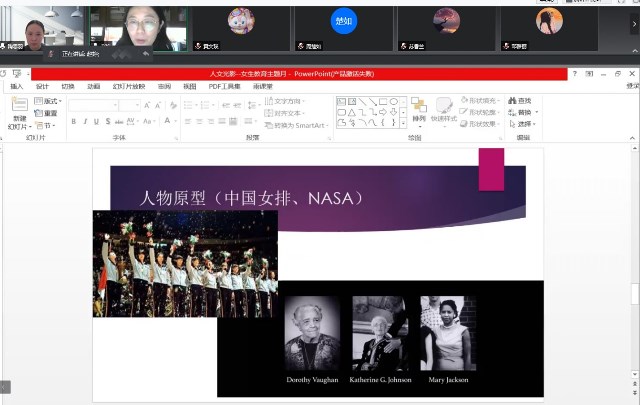Click Convert to SmartArt button
The width and height of the screenshot is (640, 405).
point(297,125)
